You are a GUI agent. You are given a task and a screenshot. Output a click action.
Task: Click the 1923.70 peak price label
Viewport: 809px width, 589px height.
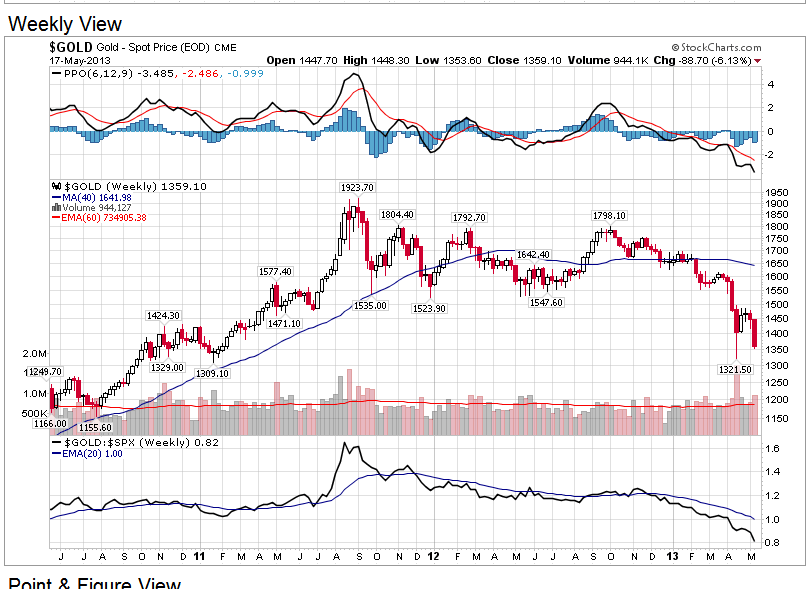tap(357, 188)
